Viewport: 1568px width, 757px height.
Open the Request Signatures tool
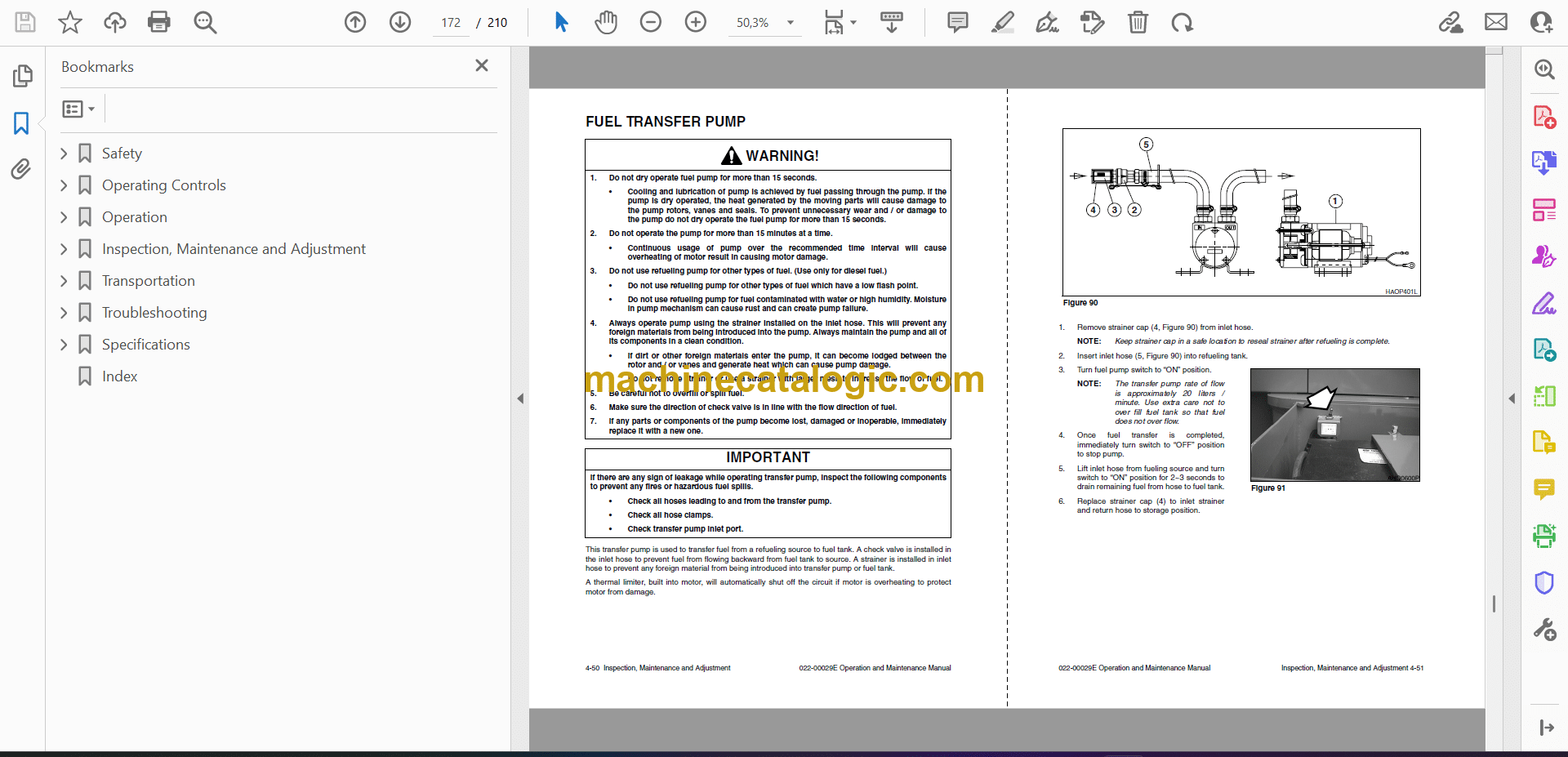click(x=1544, y=256)
